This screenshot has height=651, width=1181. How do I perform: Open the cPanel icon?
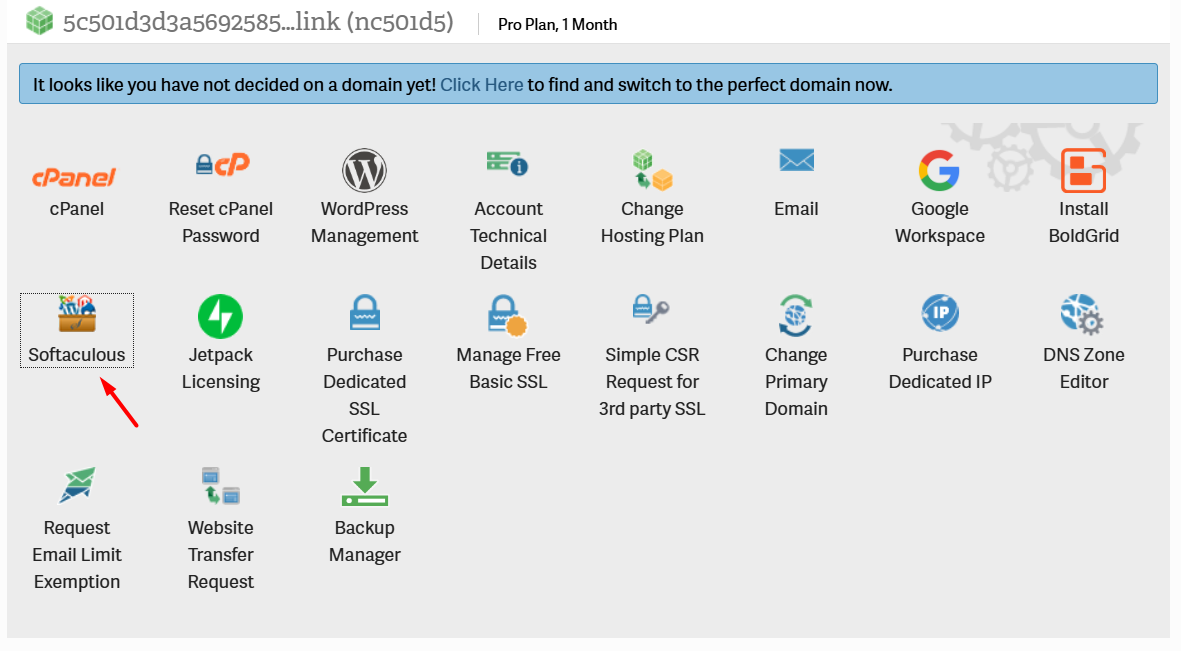coord(74,176)
